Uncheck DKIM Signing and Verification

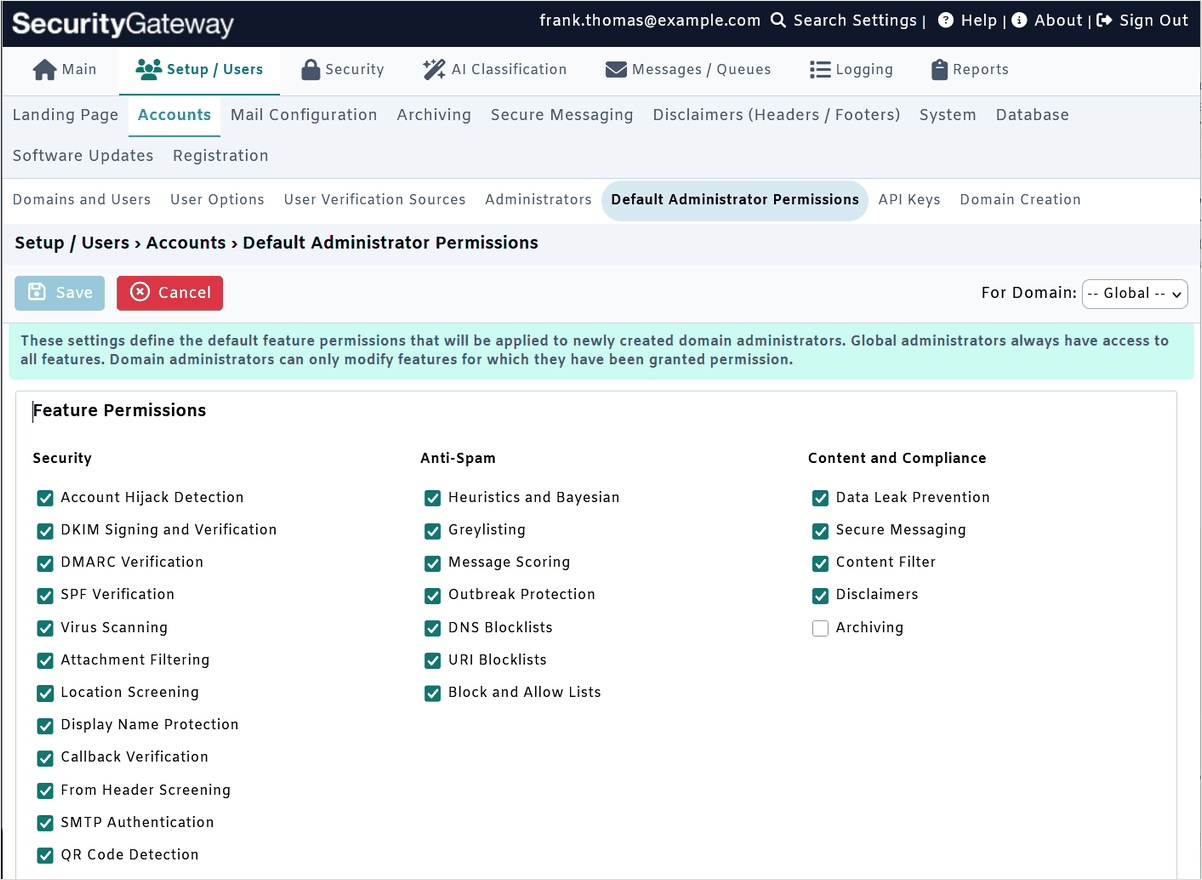(x=45, y=530)
